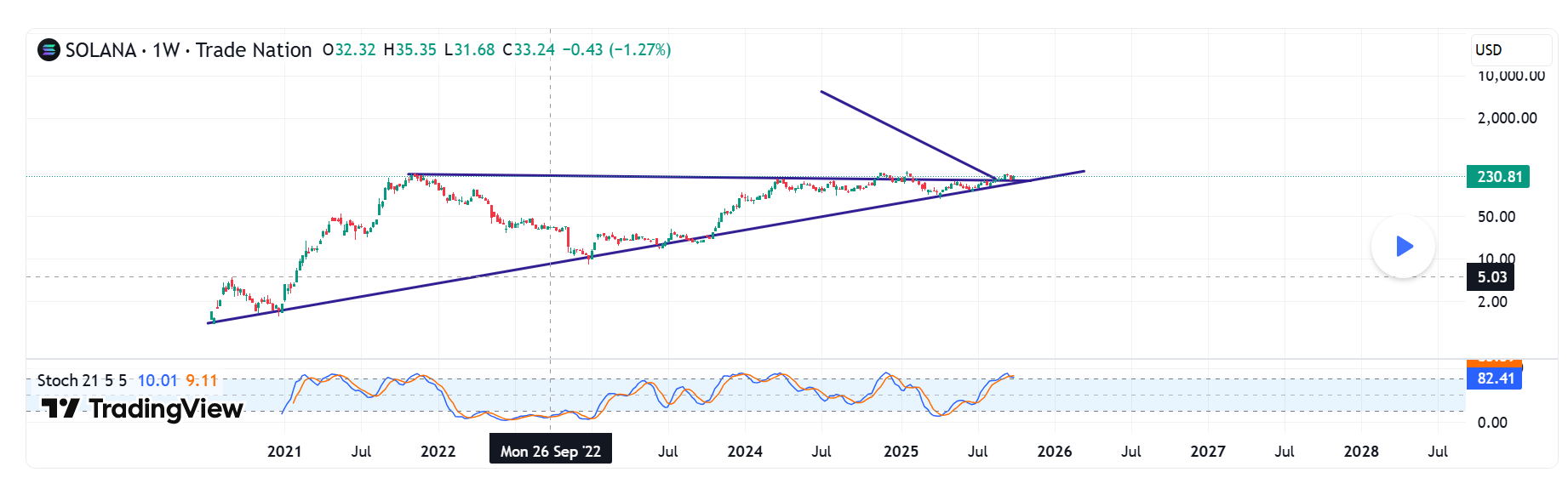
Task: Click the 2028 time axis label
Action: 1360,452
